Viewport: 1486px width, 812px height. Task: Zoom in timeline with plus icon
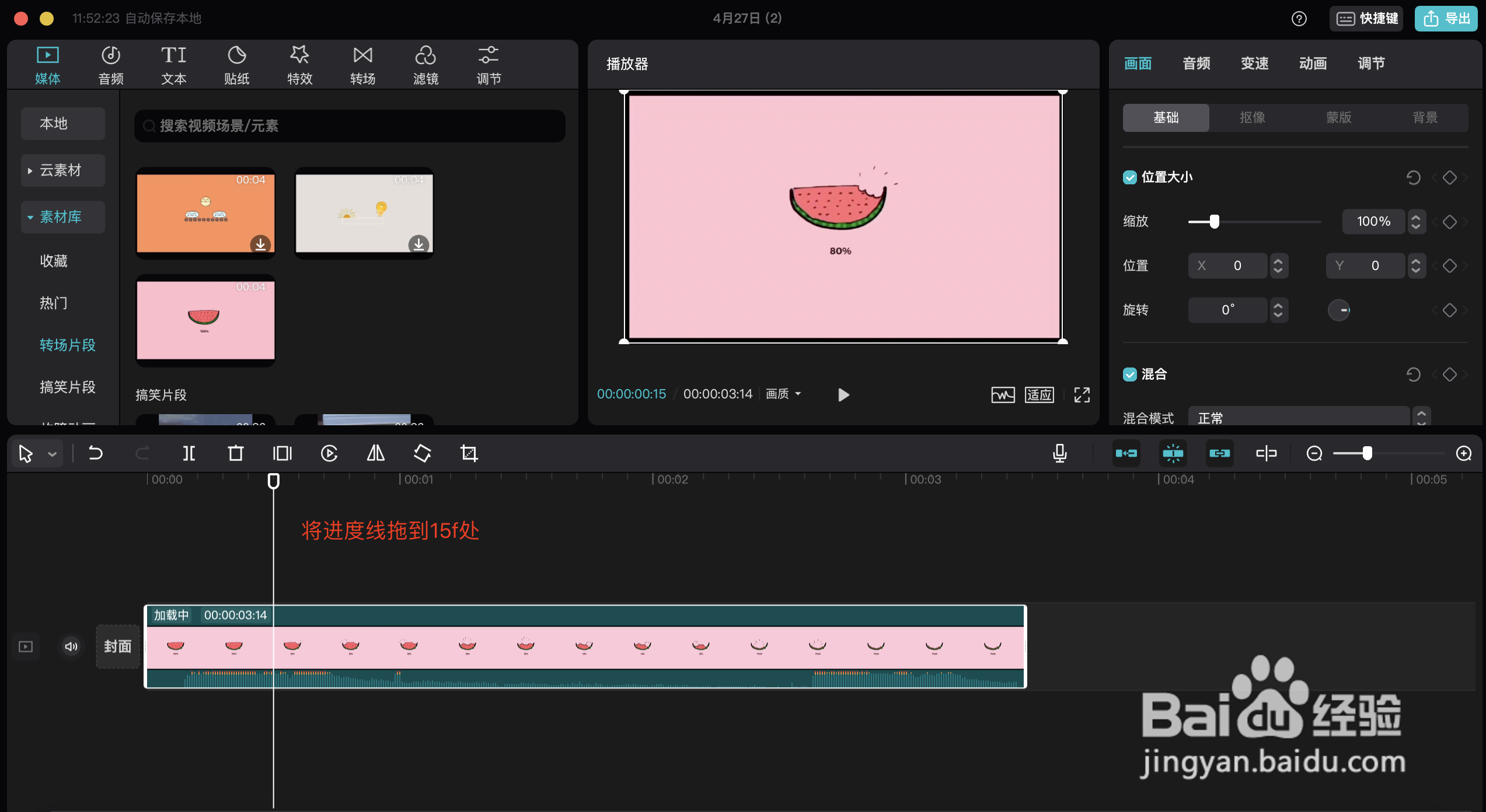(1464, 453)
